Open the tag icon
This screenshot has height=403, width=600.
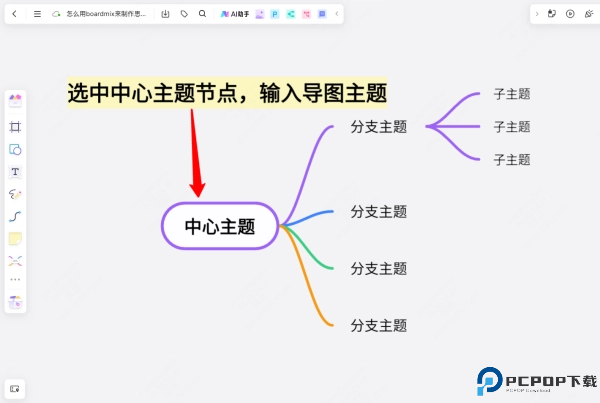[x=184, y=14]
